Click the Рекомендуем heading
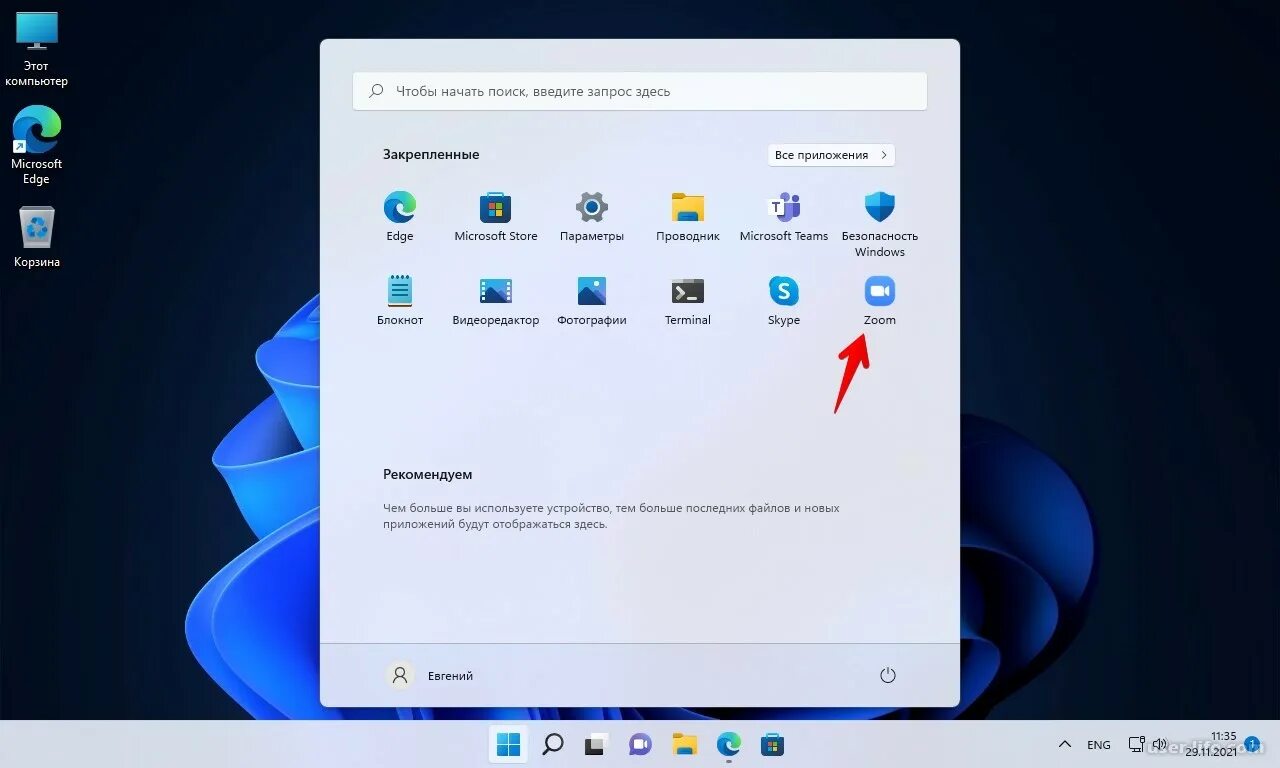Screen dimensions: 1280x768 click(x=427, y=474)
